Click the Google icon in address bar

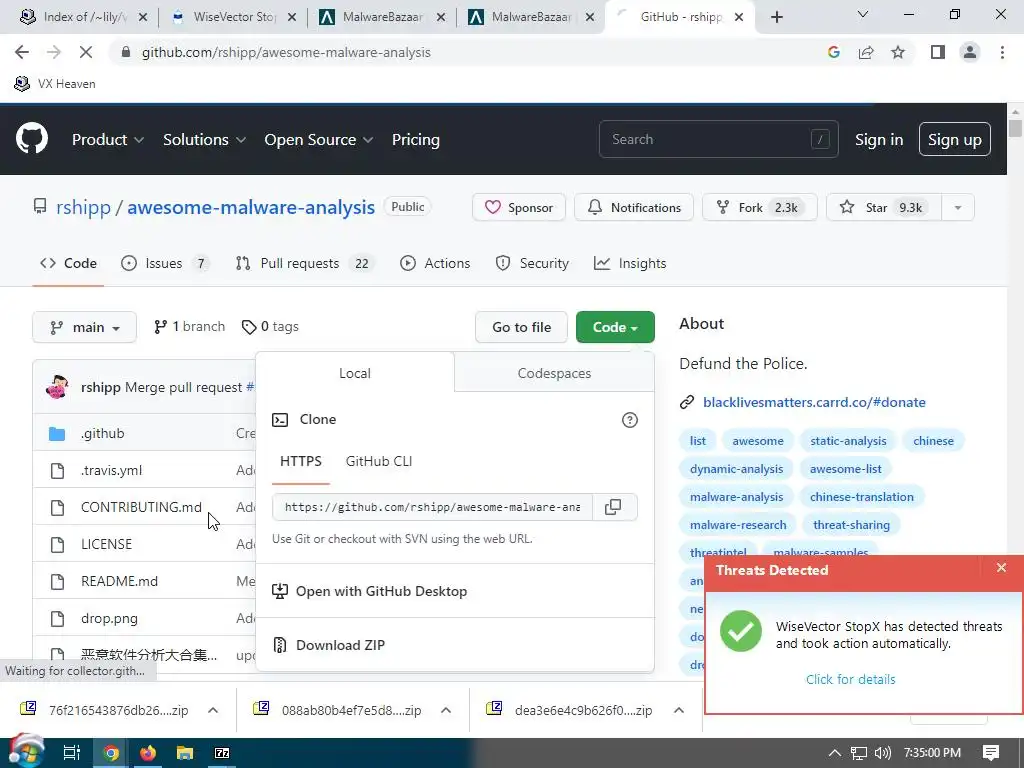(833, 52)
